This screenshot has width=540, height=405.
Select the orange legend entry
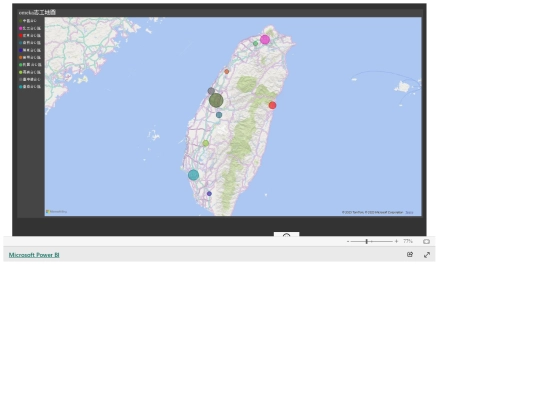[30, 58]
